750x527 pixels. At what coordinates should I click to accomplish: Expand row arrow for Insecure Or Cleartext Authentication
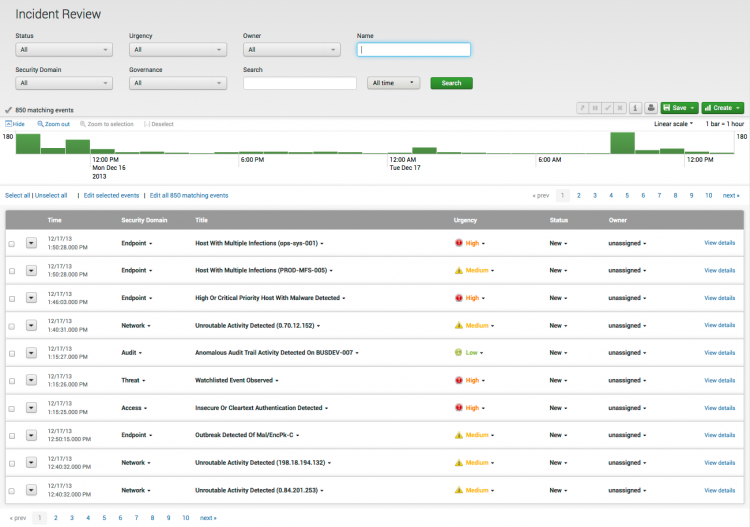(x=31, y=407)
